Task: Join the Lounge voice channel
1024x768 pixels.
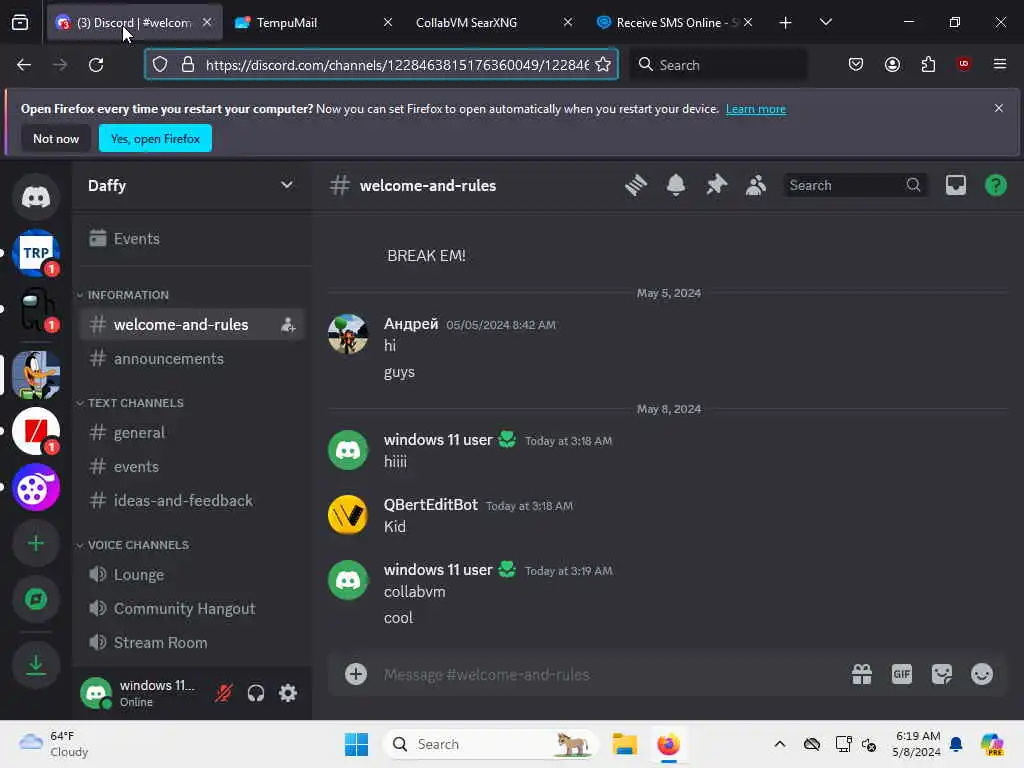Action: pos(192,575)
